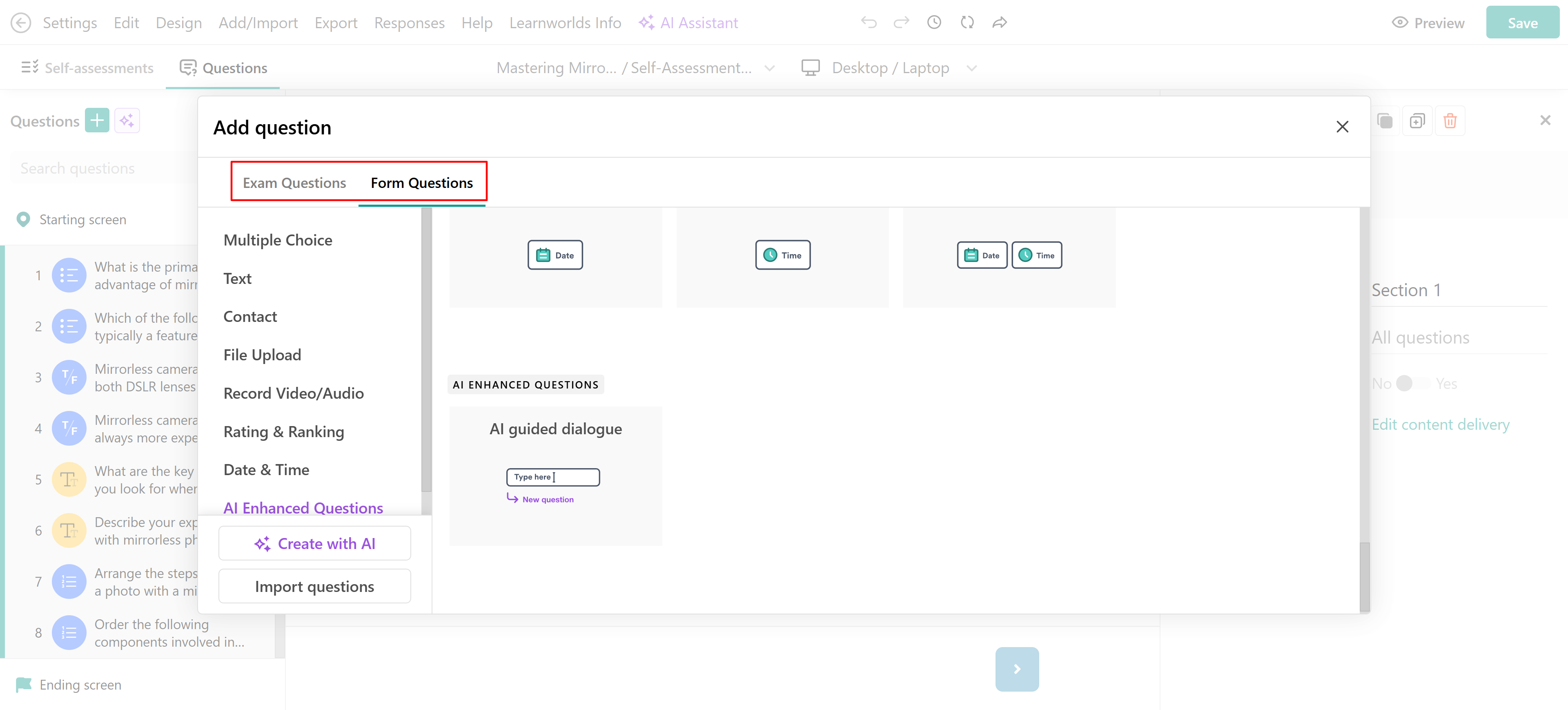This screenshot has width=1568, height=710.
Task: Click the AI sparkle icon next to Questions
Action: click(x=127, y=121)
